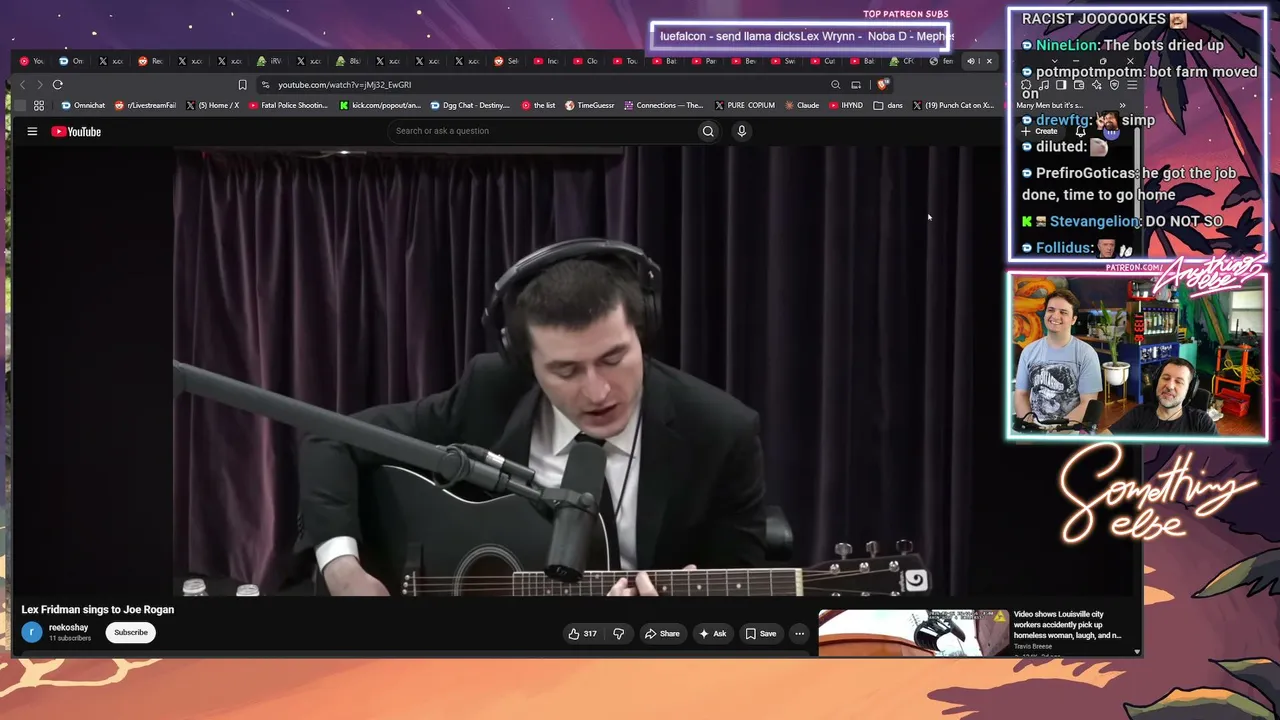Viewport: 1280px width, 720px height.
Task: Go to the YouTube home logo
Action: click(76, 131)
